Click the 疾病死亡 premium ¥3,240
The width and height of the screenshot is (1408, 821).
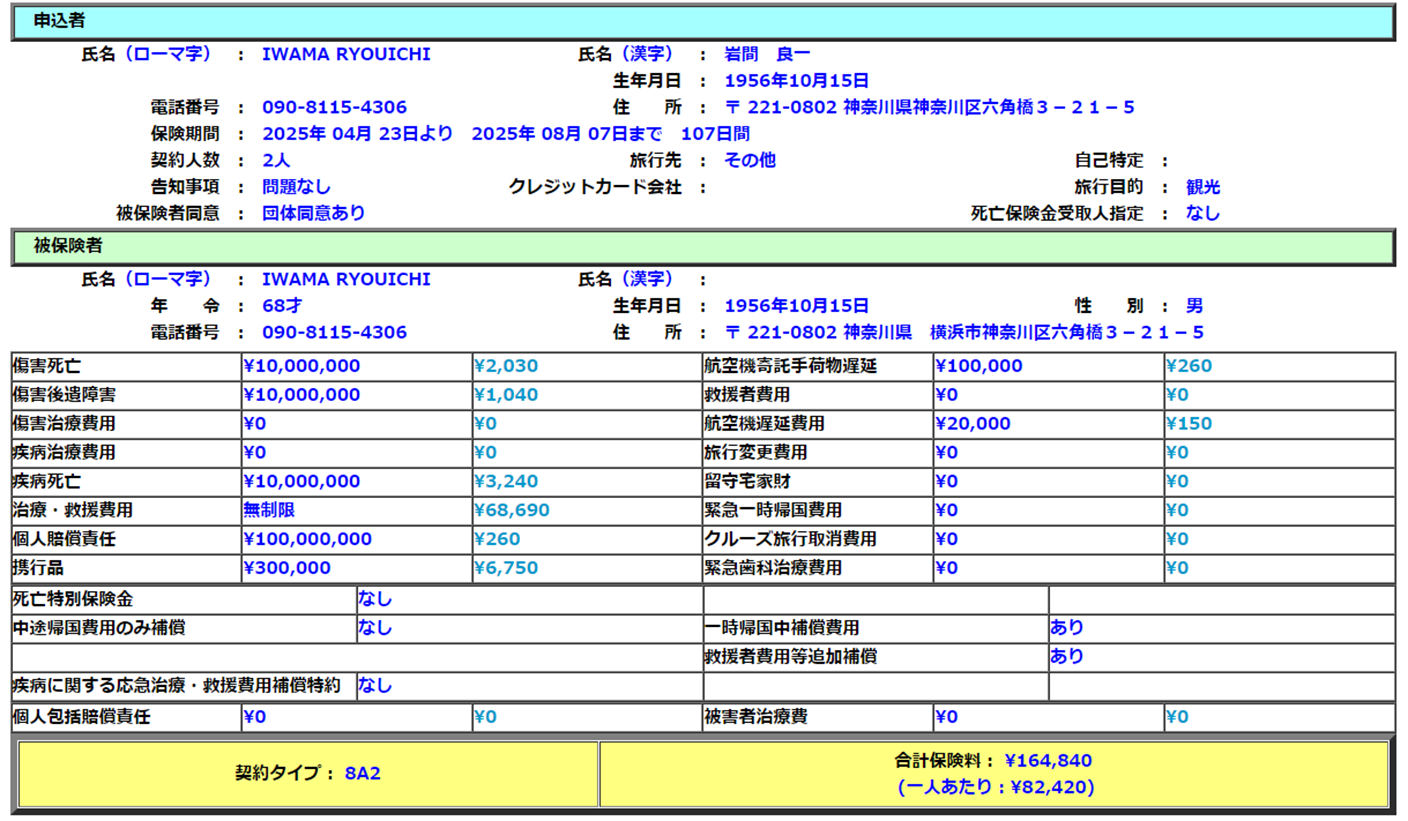coord(506,481)
